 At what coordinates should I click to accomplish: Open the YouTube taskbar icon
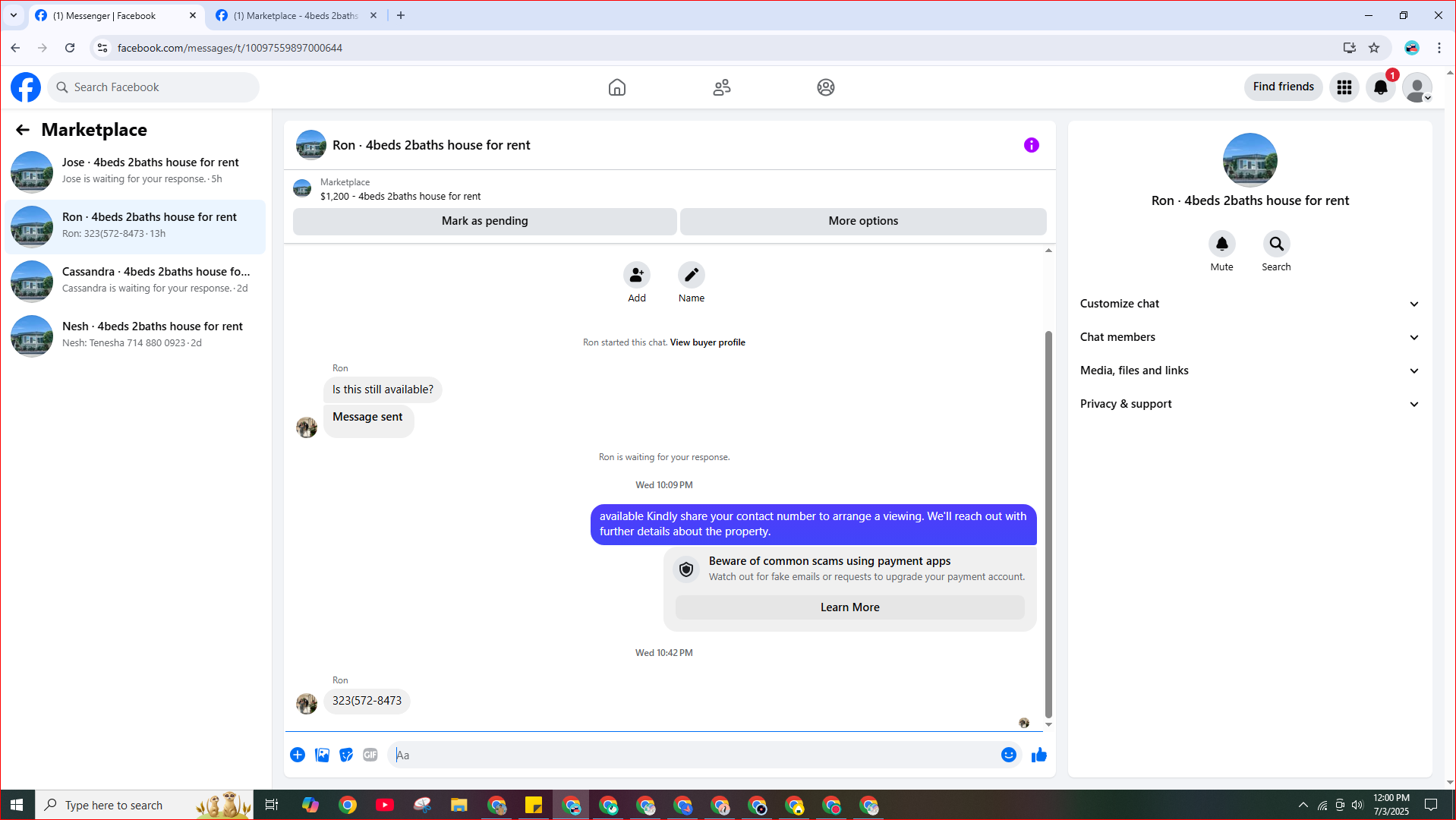click(x=385, y=805)
